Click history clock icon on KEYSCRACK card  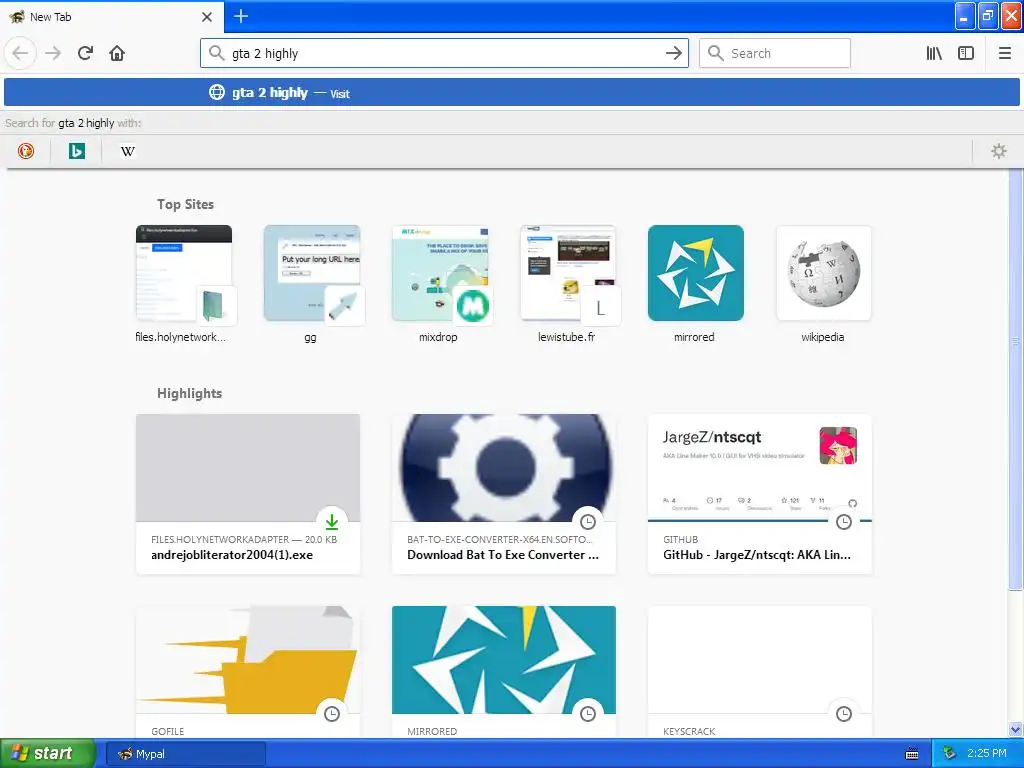[x=844, y=714]
